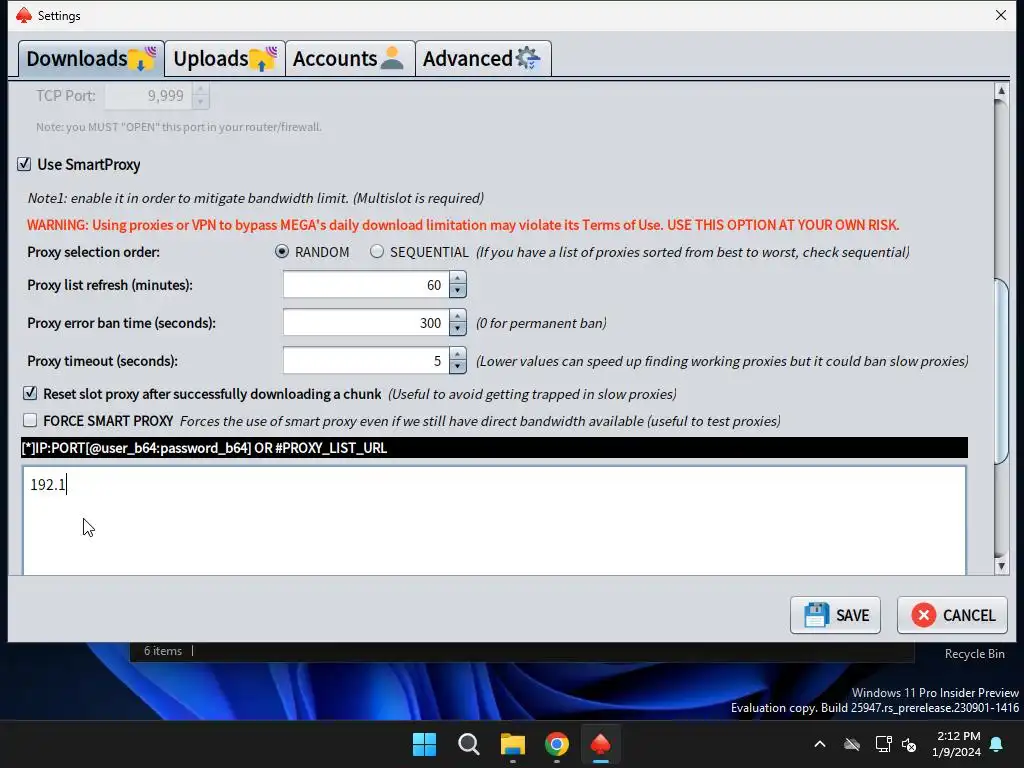Open the Accounts tab
The width and height of the screenshot is (1024, 768).
(x=350, y=59)
